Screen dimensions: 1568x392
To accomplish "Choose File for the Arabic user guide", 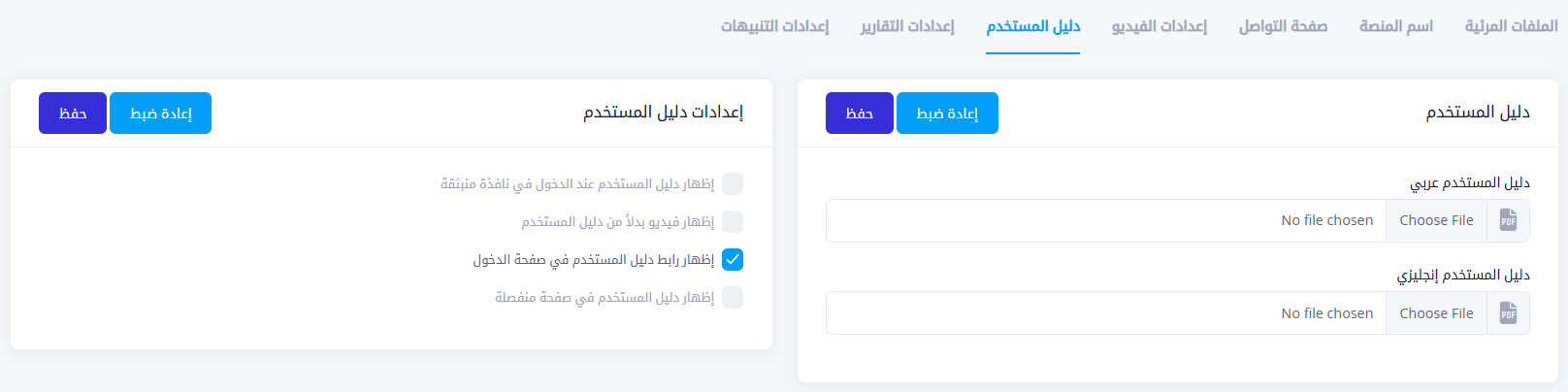I will click(x=1436, y=220).
